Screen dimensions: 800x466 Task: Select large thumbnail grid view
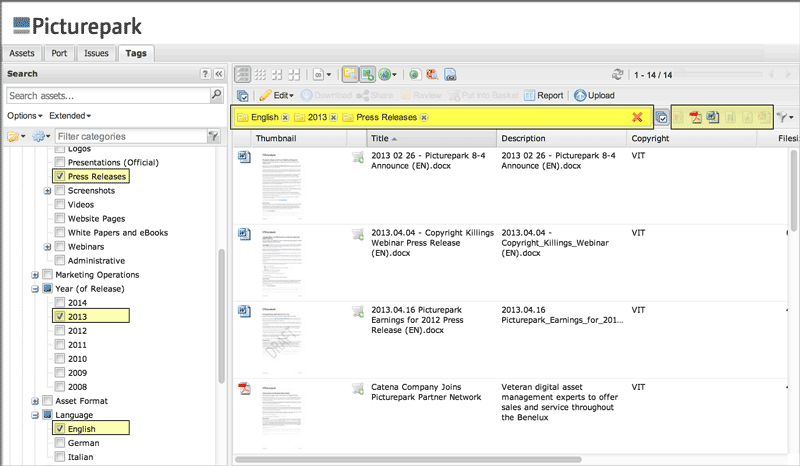[294, 75]
